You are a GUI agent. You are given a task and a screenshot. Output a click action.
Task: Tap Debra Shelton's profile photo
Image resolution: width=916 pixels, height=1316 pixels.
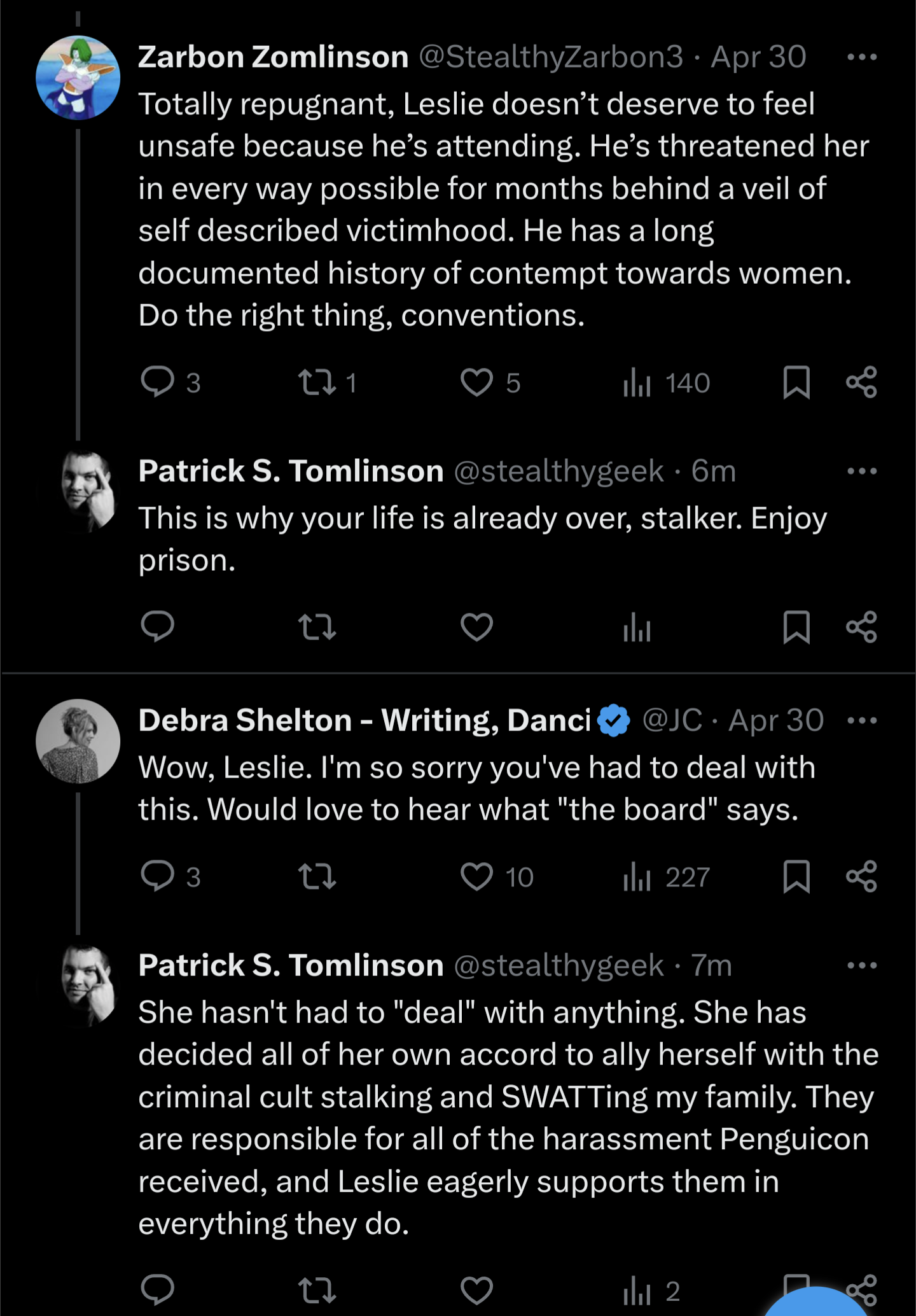[x=78, y=741]
